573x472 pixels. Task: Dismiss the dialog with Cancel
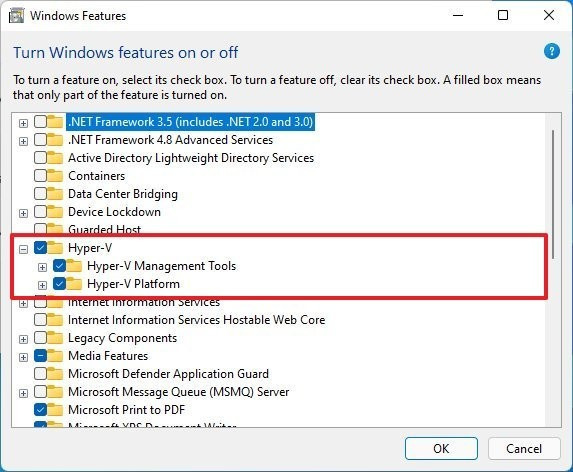524,448
